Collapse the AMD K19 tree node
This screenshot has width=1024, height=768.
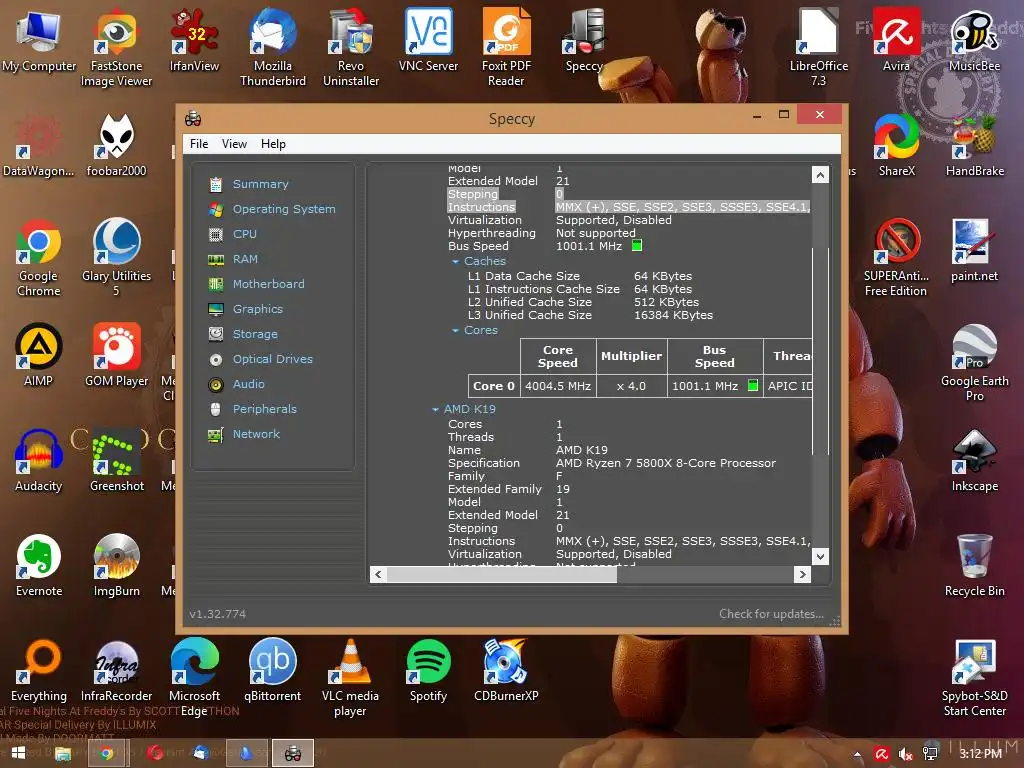(435, 409)
